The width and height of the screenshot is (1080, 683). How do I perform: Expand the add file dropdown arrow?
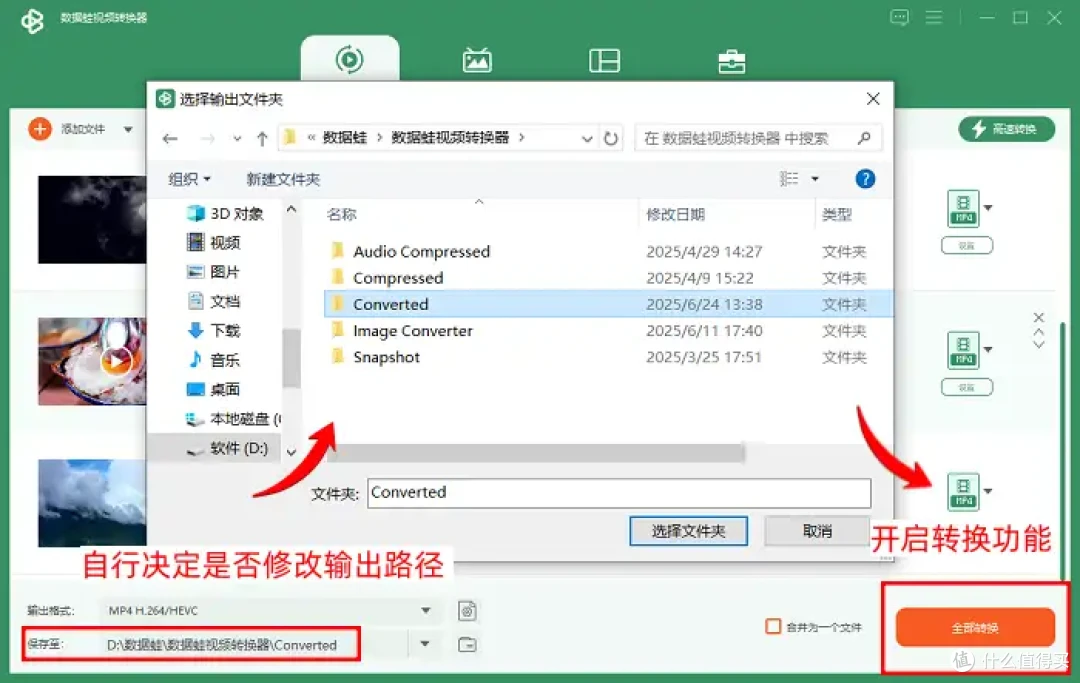[127, 129]
